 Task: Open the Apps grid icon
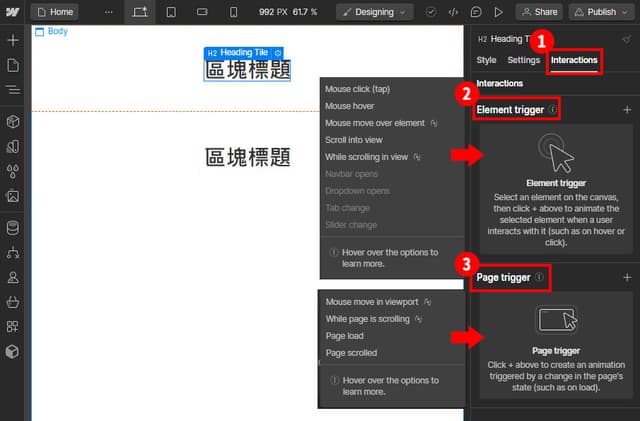click(13, 327)
